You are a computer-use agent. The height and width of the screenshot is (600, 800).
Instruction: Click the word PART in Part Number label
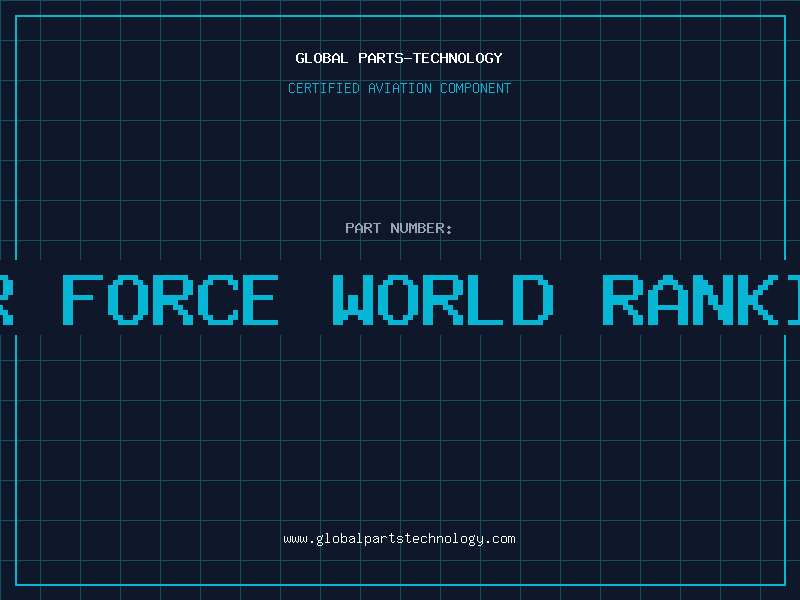[x=363, y=228]
